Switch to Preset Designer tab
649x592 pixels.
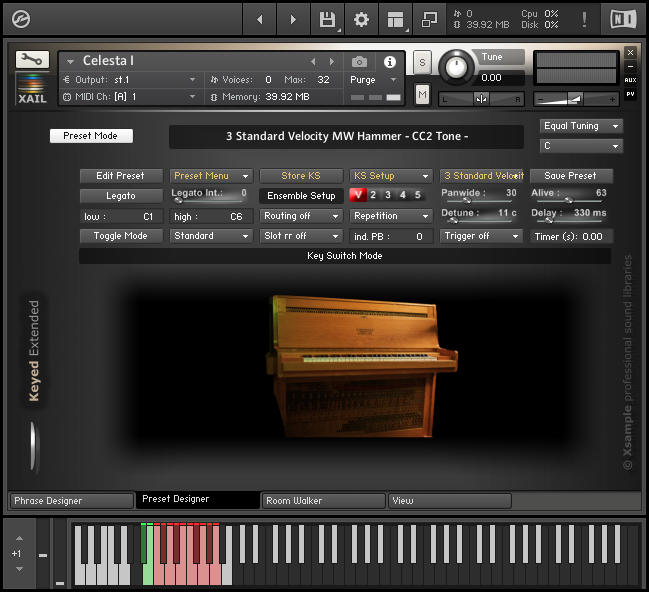(x=198, y=500)
